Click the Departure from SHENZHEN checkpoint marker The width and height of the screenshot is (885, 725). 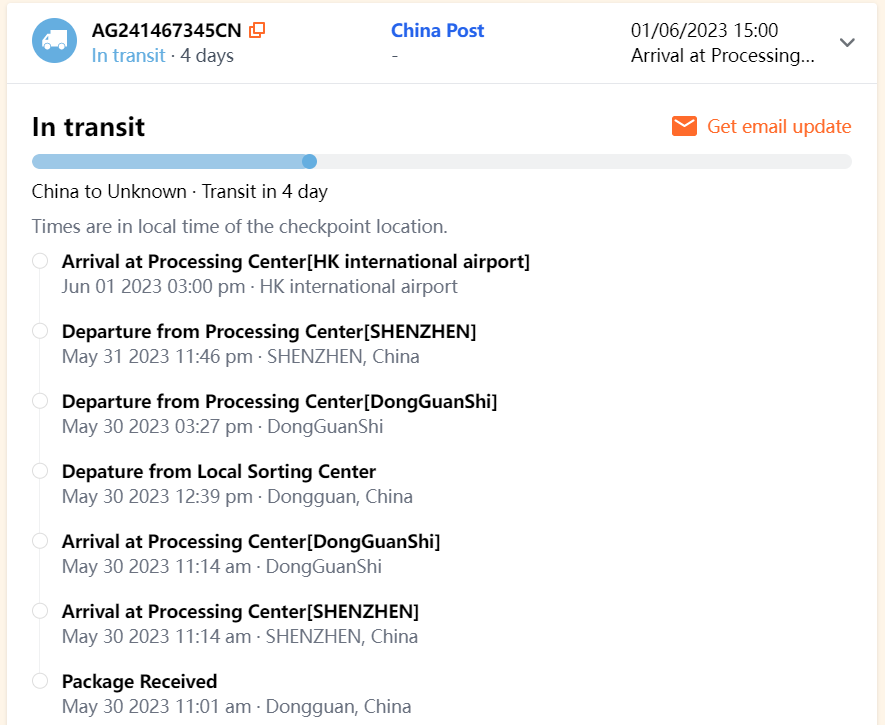click(x=40, y=331)
